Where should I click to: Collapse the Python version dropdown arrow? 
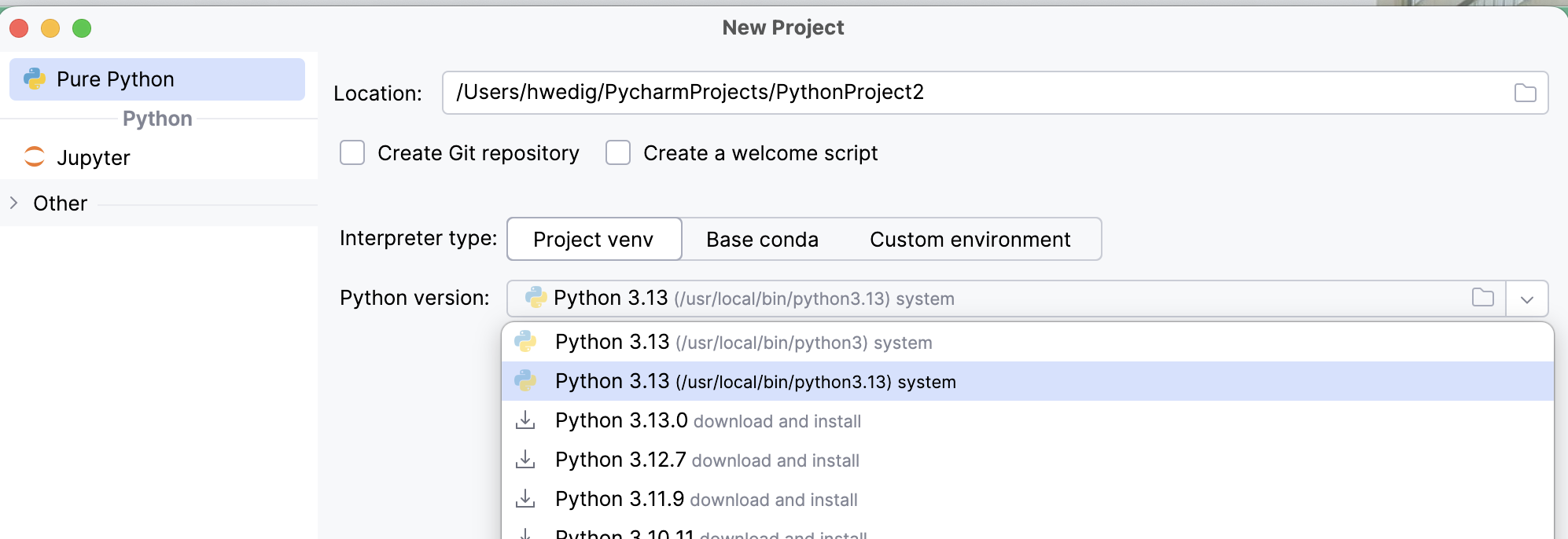[1527, 299]
